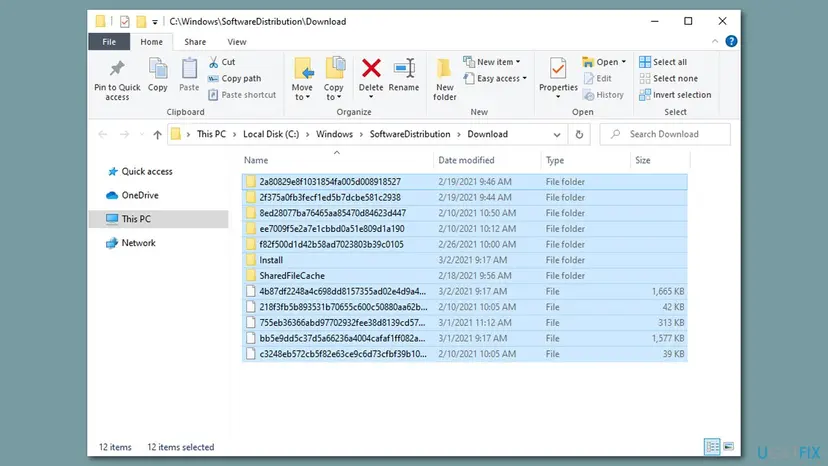828x466 pixels.
Task: Click Paste shortcut option
Action: (242, 95)
